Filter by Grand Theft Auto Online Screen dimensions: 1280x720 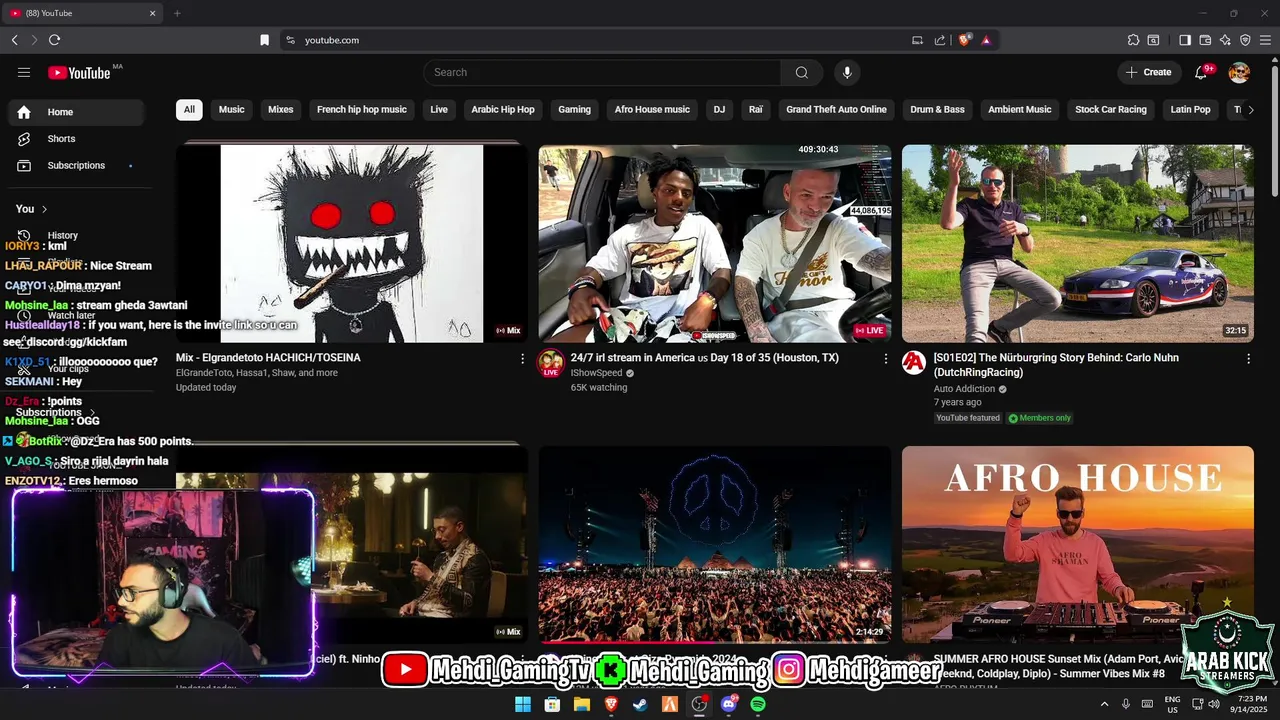(x=836, y=109)
